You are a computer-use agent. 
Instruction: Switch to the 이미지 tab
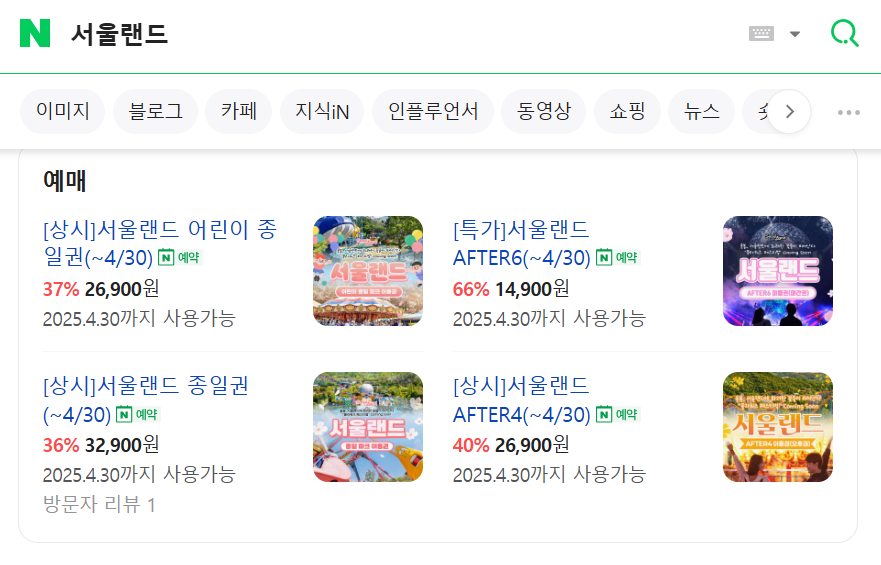tap(62, 111)
